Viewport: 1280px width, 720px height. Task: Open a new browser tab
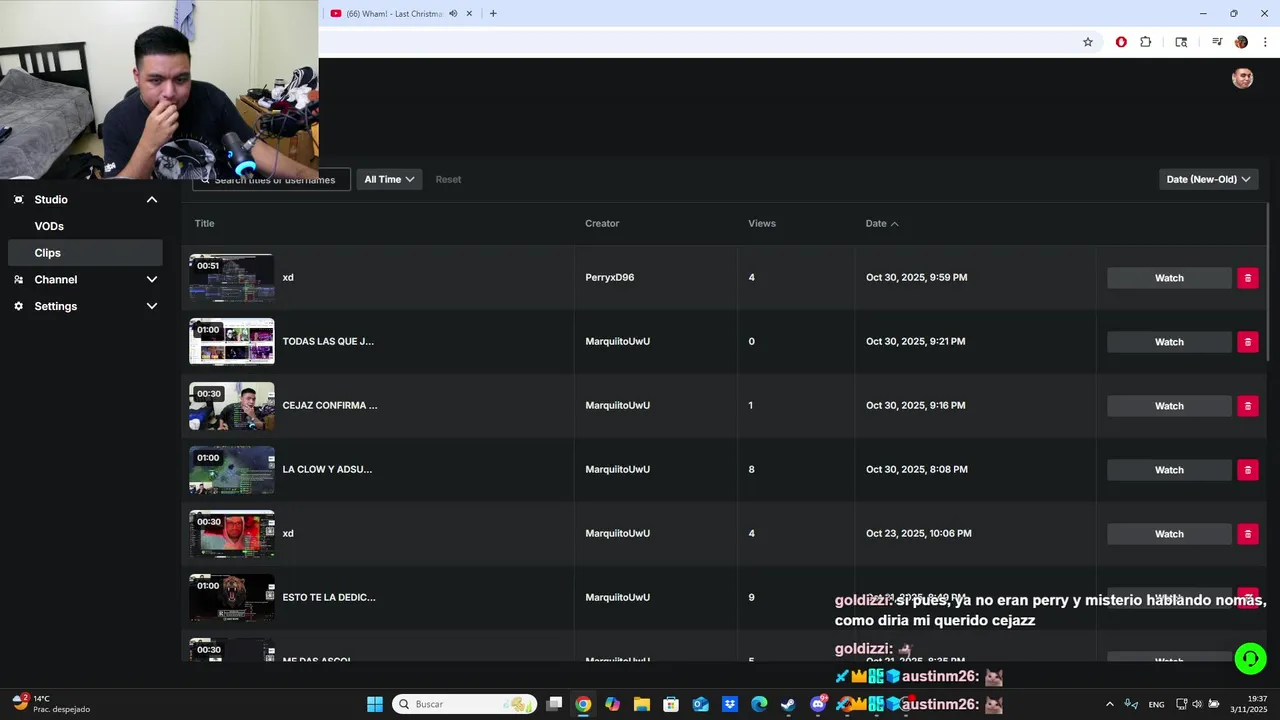[493, 13]
